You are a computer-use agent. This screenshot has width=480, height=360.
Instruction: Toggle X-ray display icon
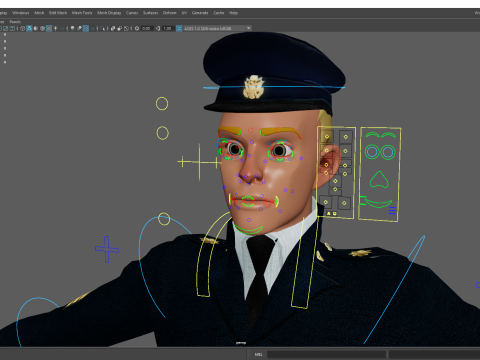pos(113,28)
